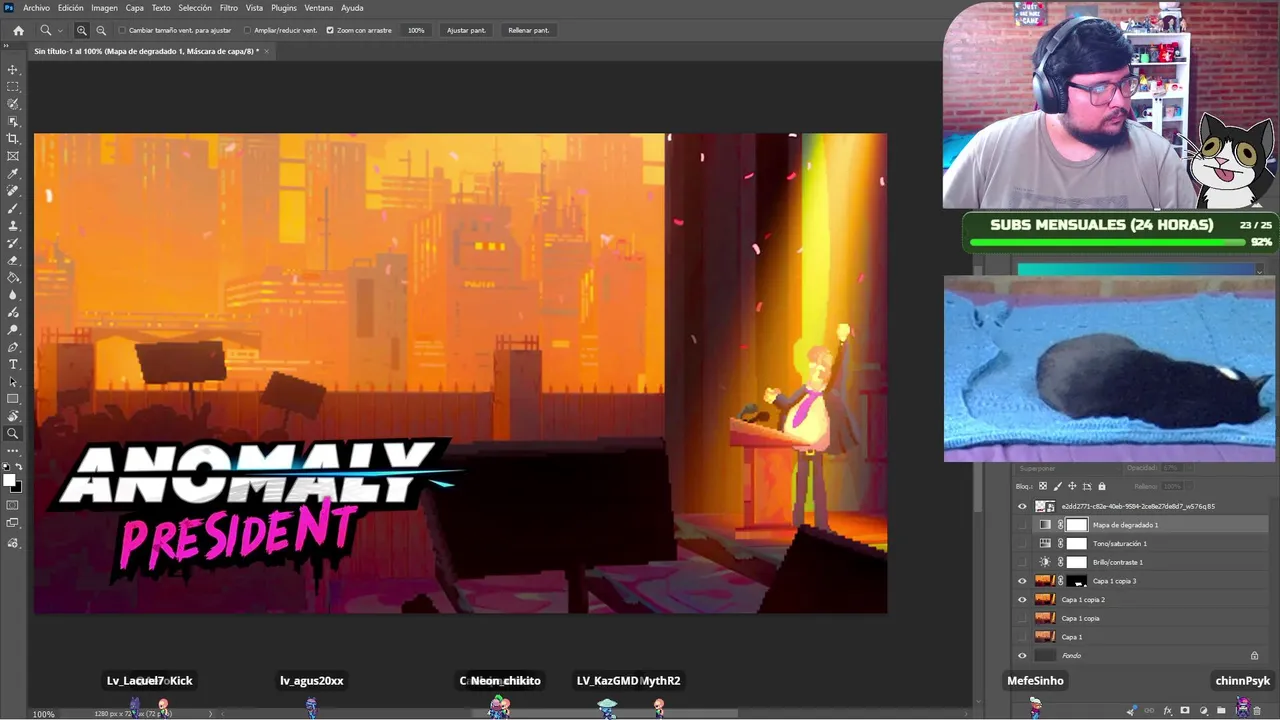
Task: Hide the e2dd2771 top layer
Action: coord(1022,506)
